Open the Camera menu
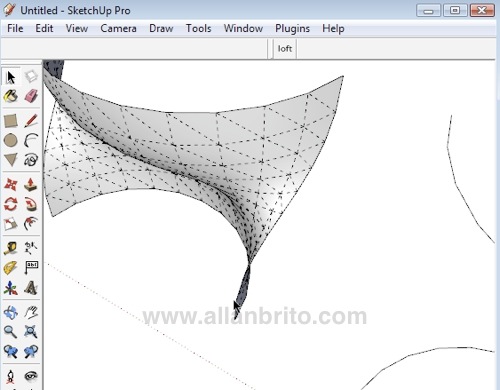This screenshot has height=390, width=500. pyautogui.click(x=118, y=28)
